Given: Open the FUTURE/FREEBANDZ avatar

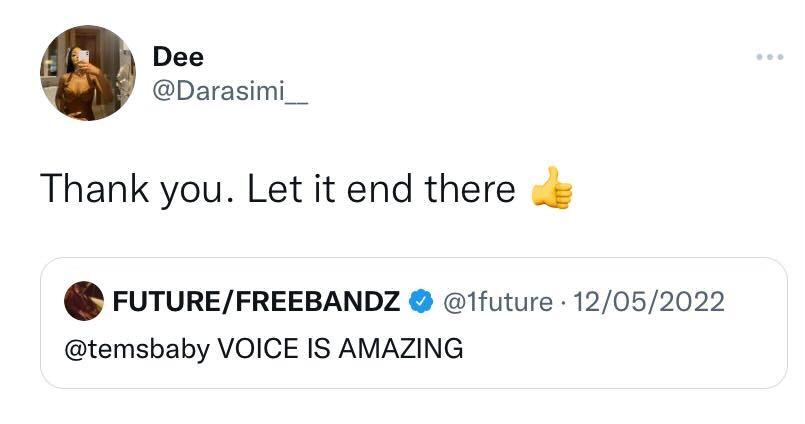Looking at the screenshot, I should (83, 300).
